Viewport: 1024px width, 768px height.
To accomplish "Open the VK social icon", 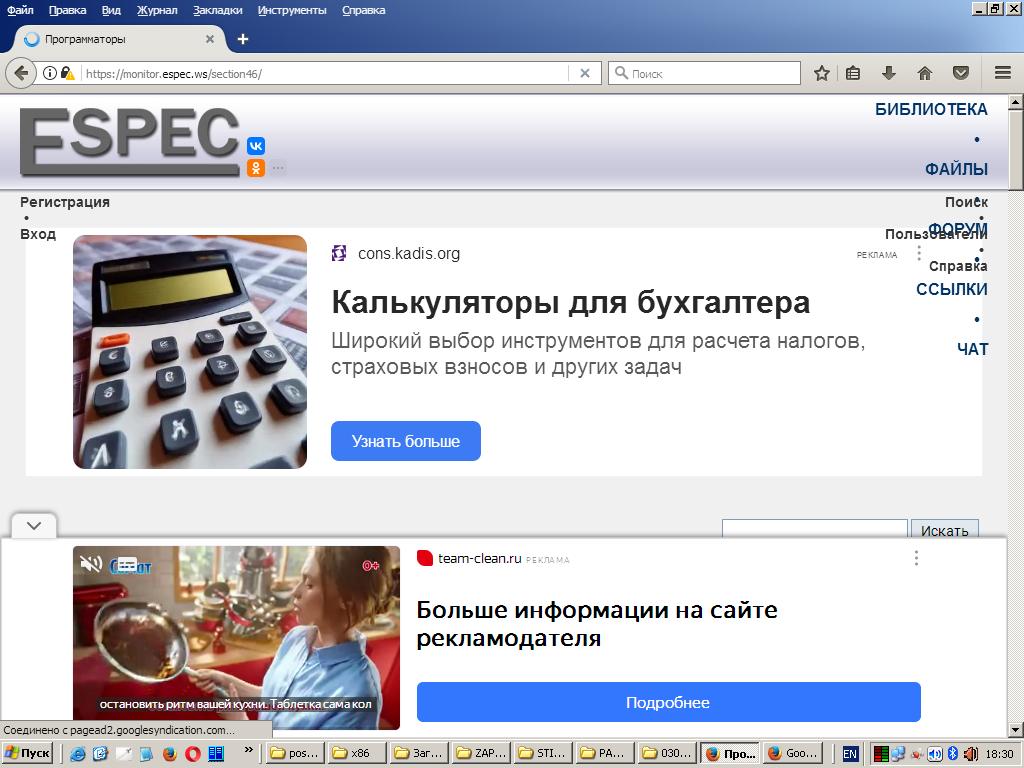I will (256, 146).
